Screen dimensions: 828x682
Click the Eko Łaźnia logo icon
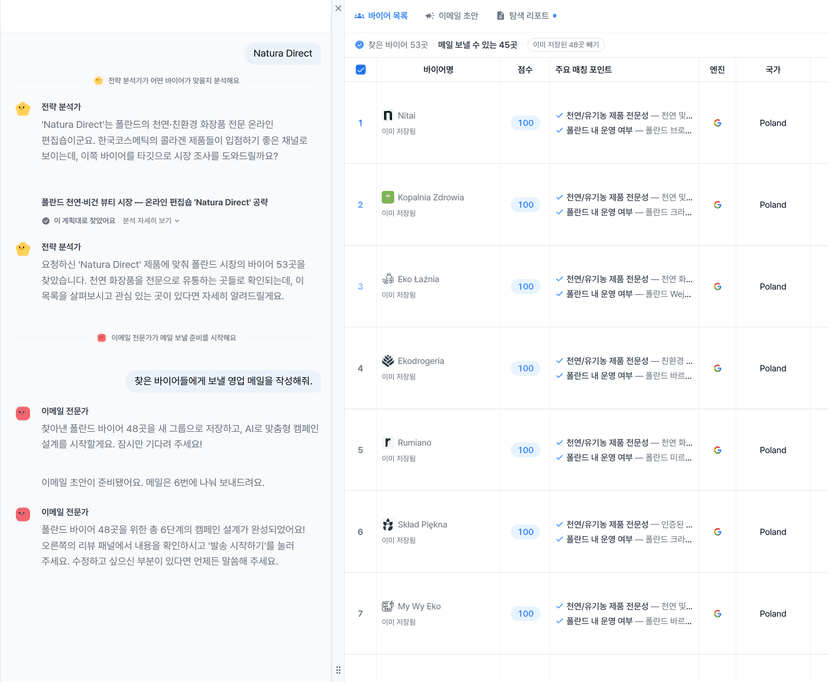pos(388,279)
